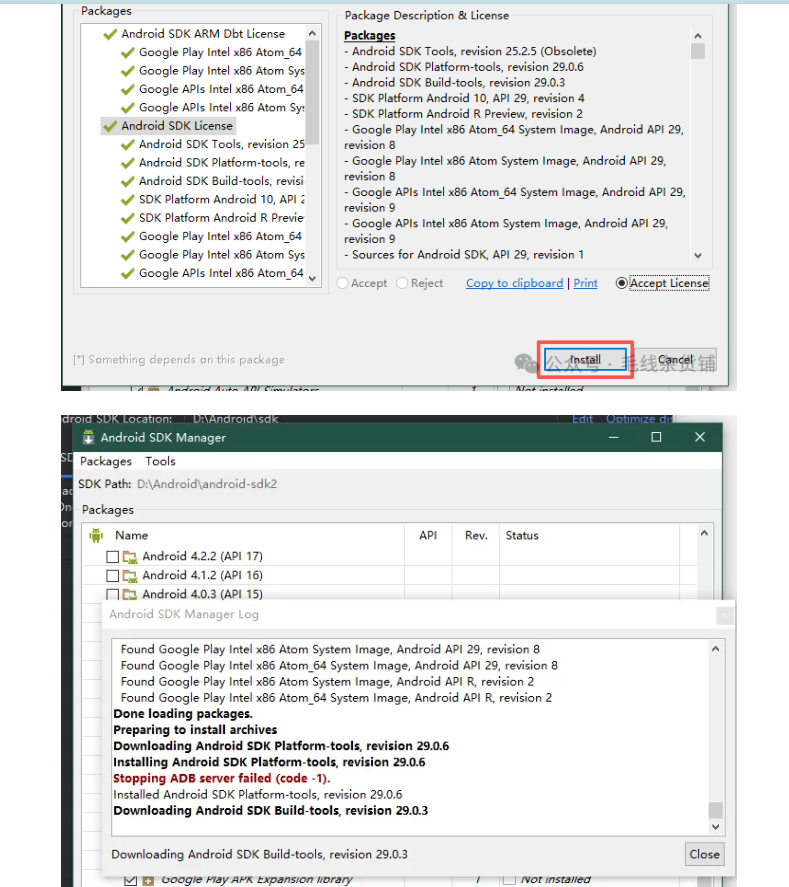789x887 pixels.
Task: Click Cancel in the license dialog
Action: coord(675,360)
